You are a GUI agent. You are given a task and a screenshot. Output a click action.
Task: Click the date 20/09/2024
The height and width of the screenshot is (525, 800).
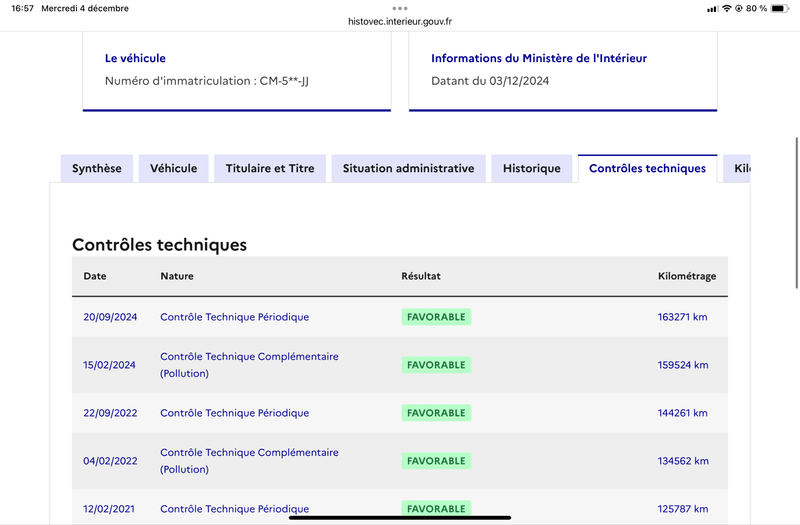click(x=110, y=317)
